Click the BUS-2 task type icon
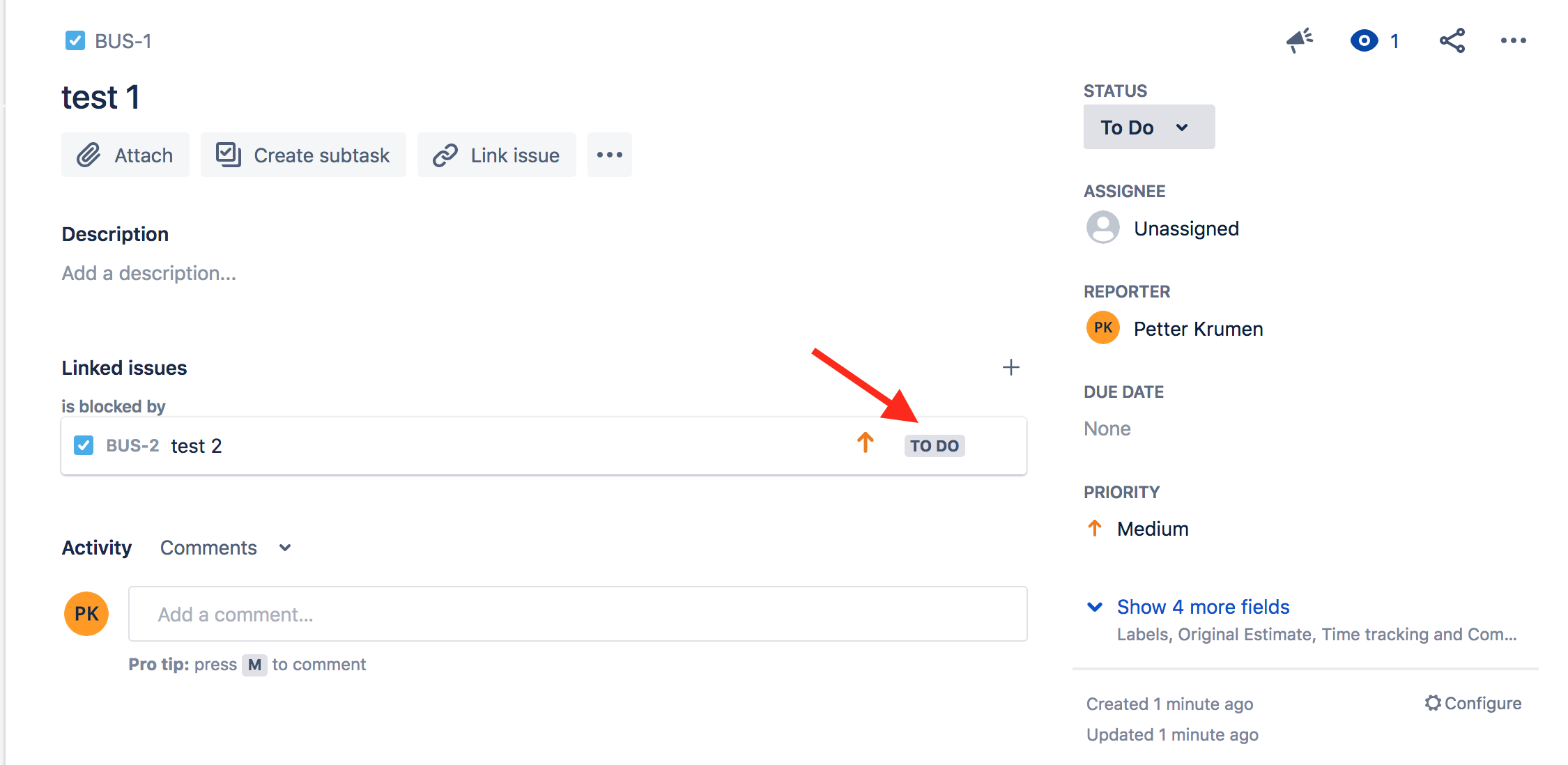 coord(84,445)
